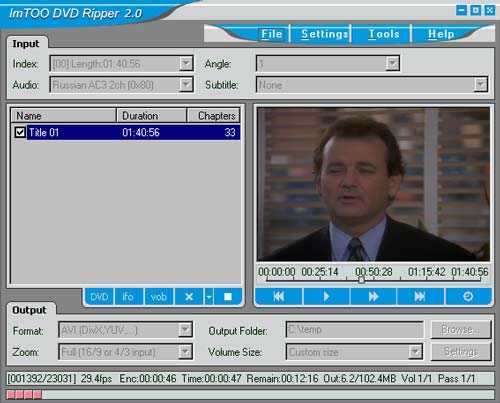Open the Zoom dropdown
This screenshot has width=500, height=403.
coord(185,352)
